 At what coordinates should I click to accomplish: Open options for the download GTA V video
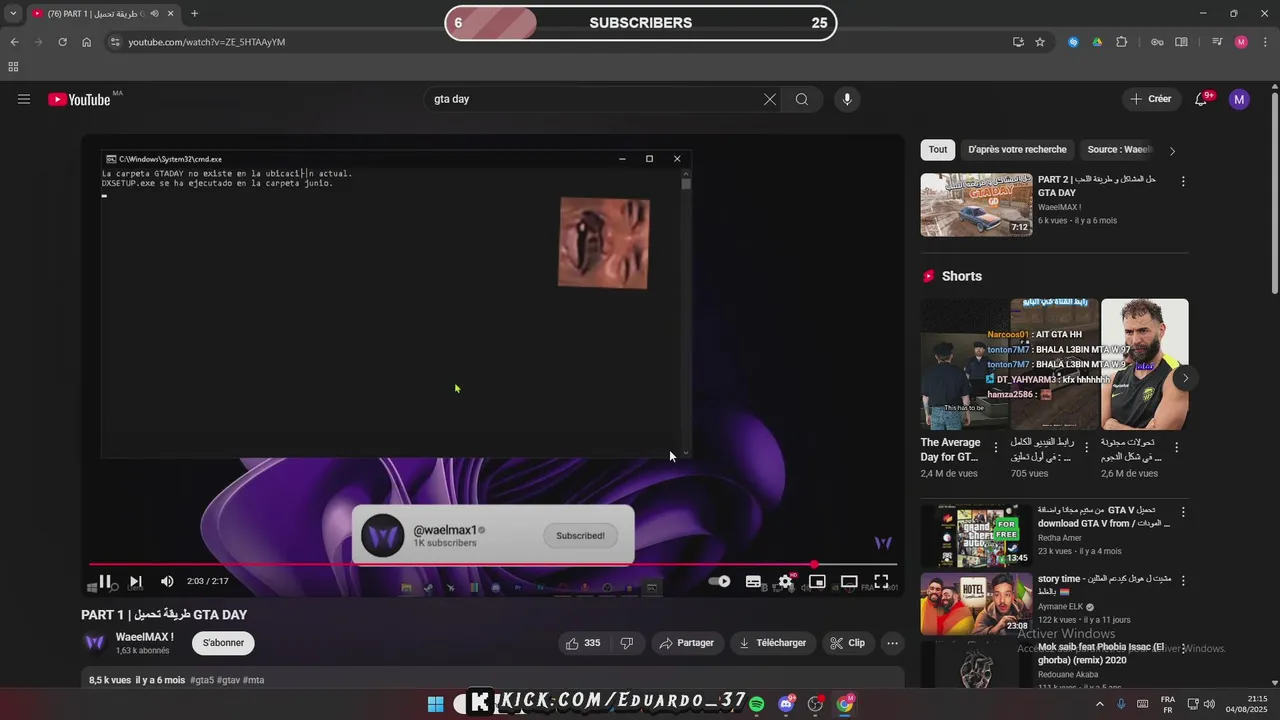coord(1183,512)
